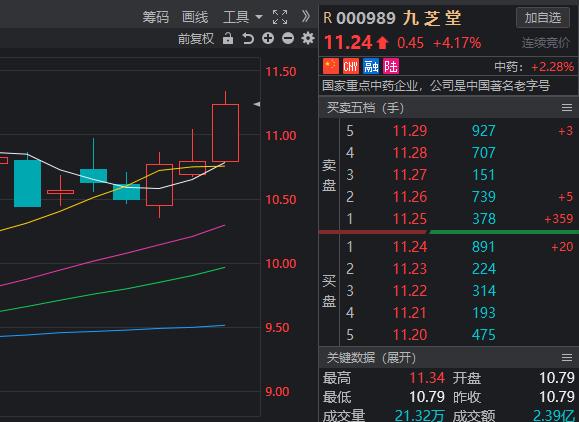Click the red-green buy/sell ratio bar
The height and width of the screenshot is (422, 579).
(x=449, y=232)
